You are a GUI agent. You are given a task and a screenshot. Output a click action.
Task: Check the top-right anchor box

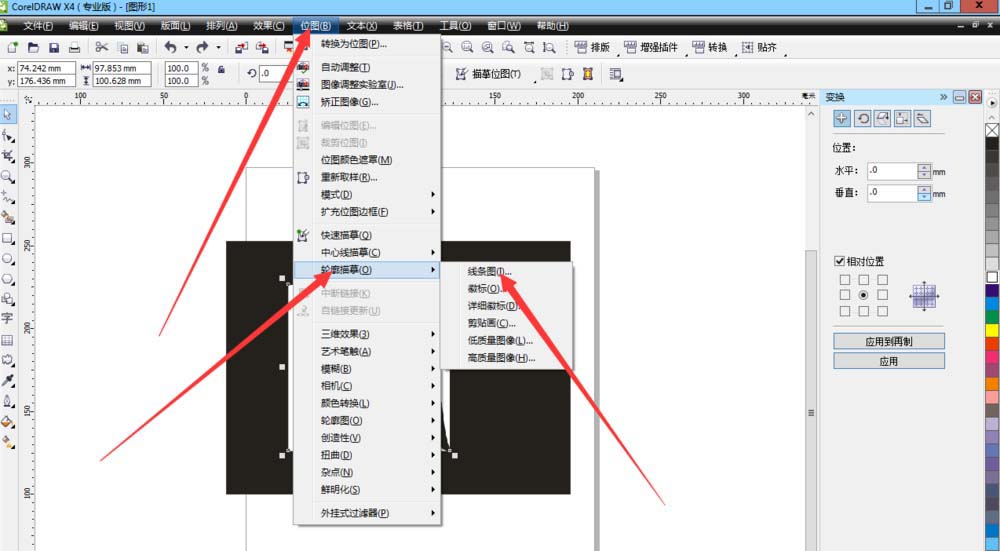pyautogui.click(x=882, y=279)
